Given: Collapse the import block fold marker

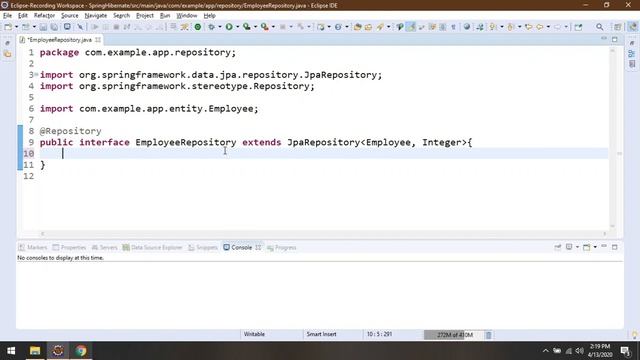Looking at the screenshot, I should [x=36, y=75].
